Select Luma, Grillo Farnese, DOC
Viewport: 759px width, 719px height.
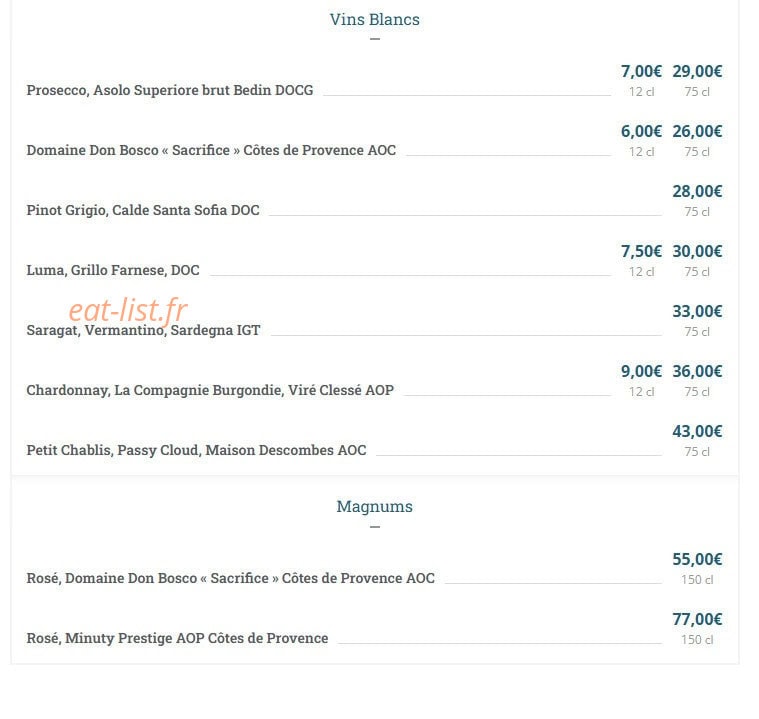pyautogui.click(x=113, y=270)
